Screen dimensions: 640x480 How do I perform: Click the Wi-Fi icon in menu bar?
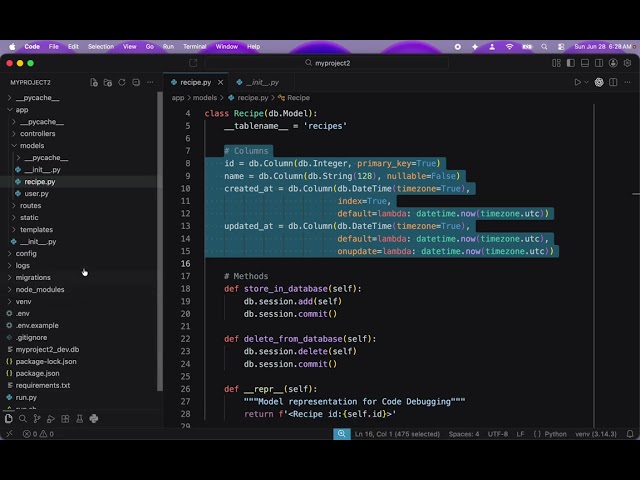tap(509, 47)
